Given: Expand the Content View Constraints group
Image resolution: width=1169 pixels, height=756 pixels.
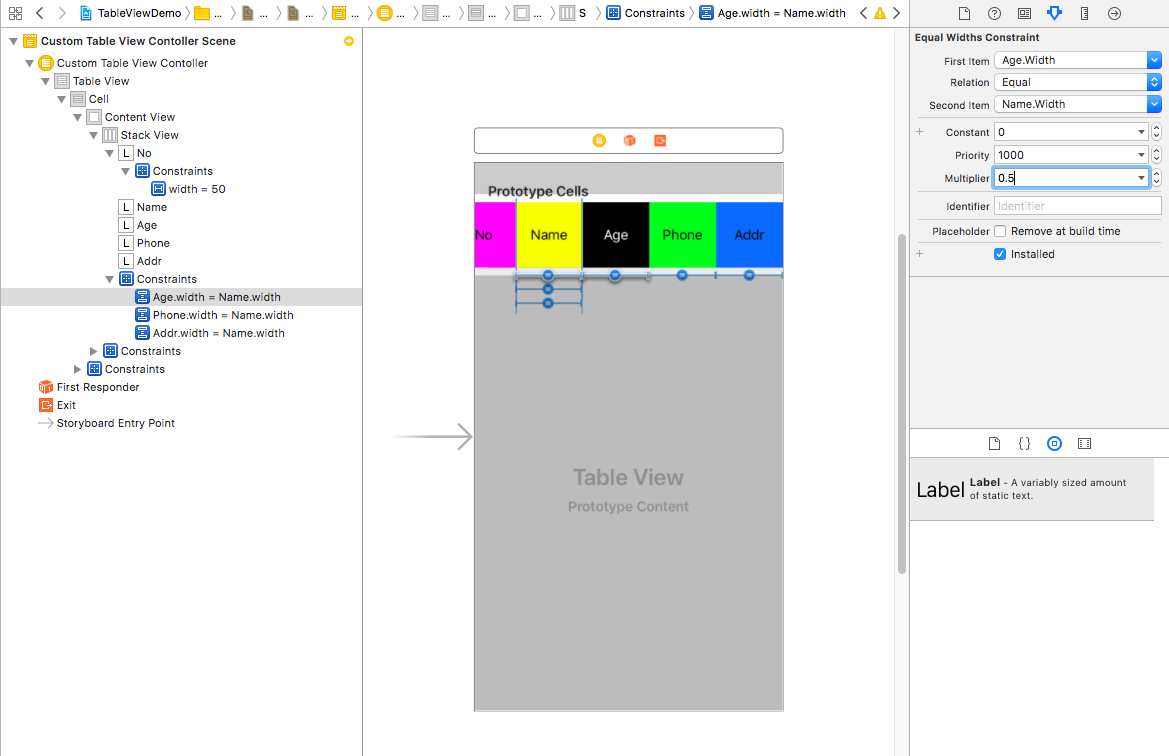Looking at the screenshot, I should 78,369.
